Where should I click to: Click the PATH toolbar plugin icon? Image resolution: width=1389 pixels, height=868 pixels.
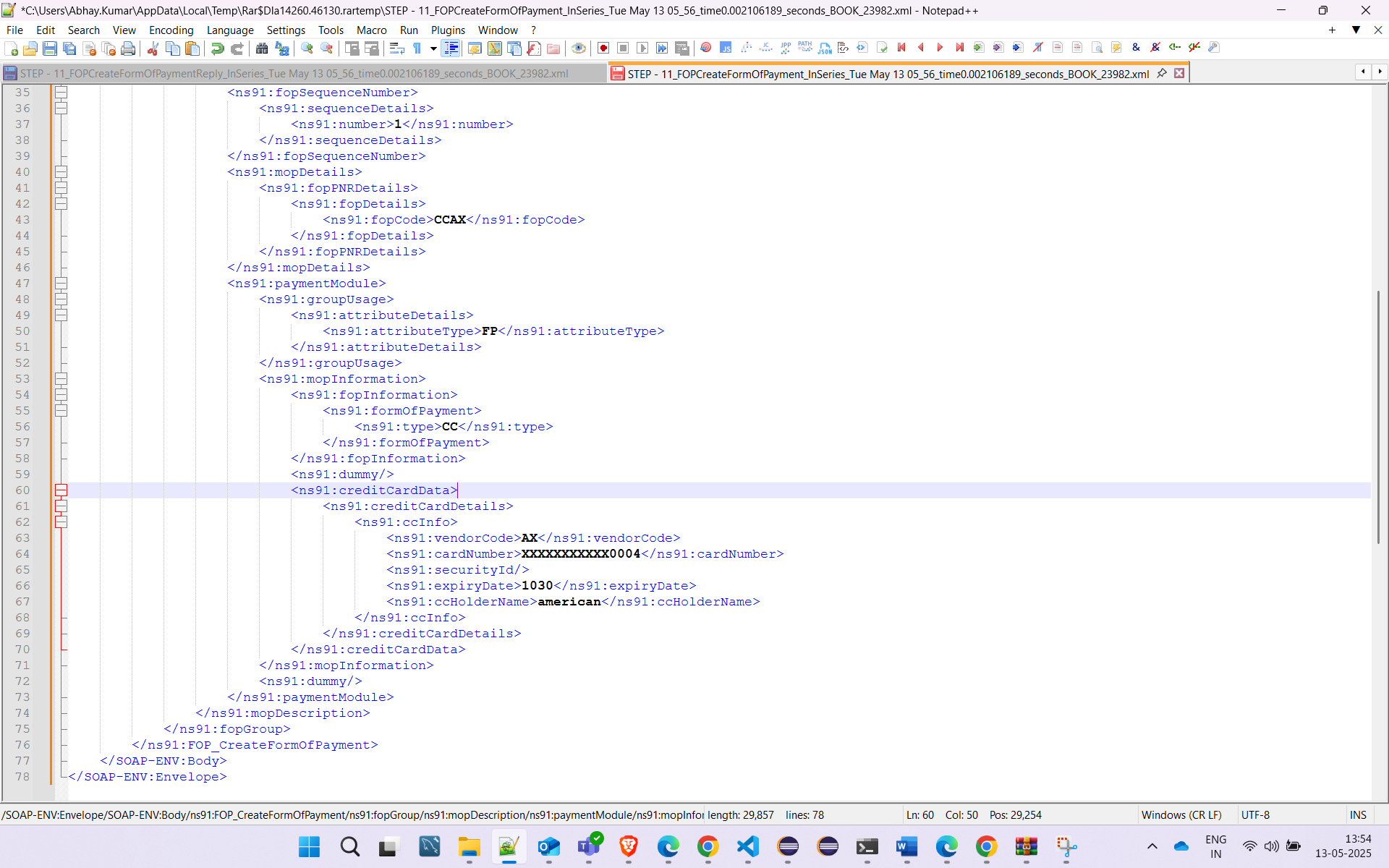tap(804, 48)
